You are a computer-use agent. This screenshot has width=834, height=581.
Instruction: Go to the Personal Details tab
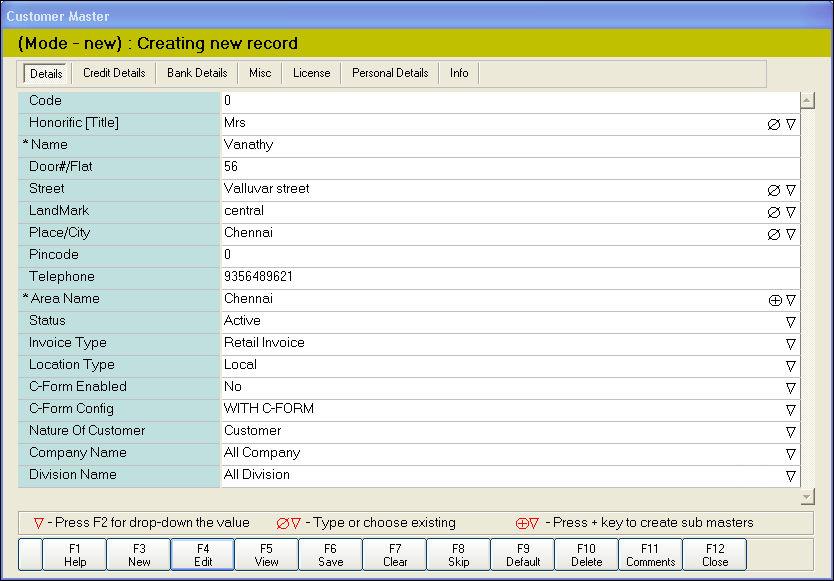pos(390,73)
